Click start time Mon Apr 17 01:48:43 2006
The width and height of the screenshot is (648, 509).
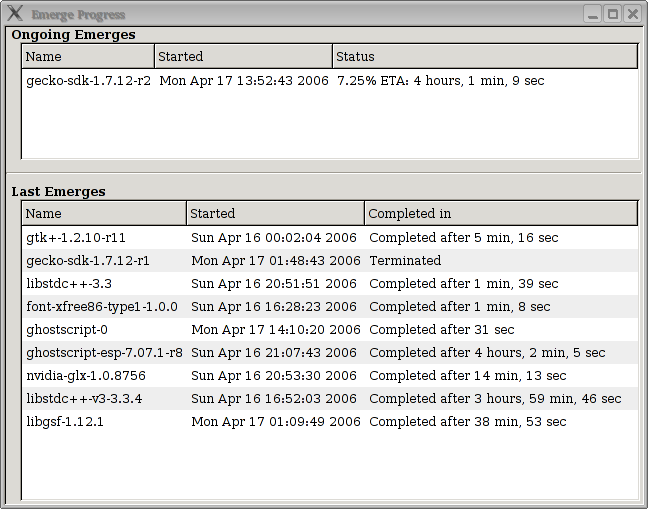(276, 261)
